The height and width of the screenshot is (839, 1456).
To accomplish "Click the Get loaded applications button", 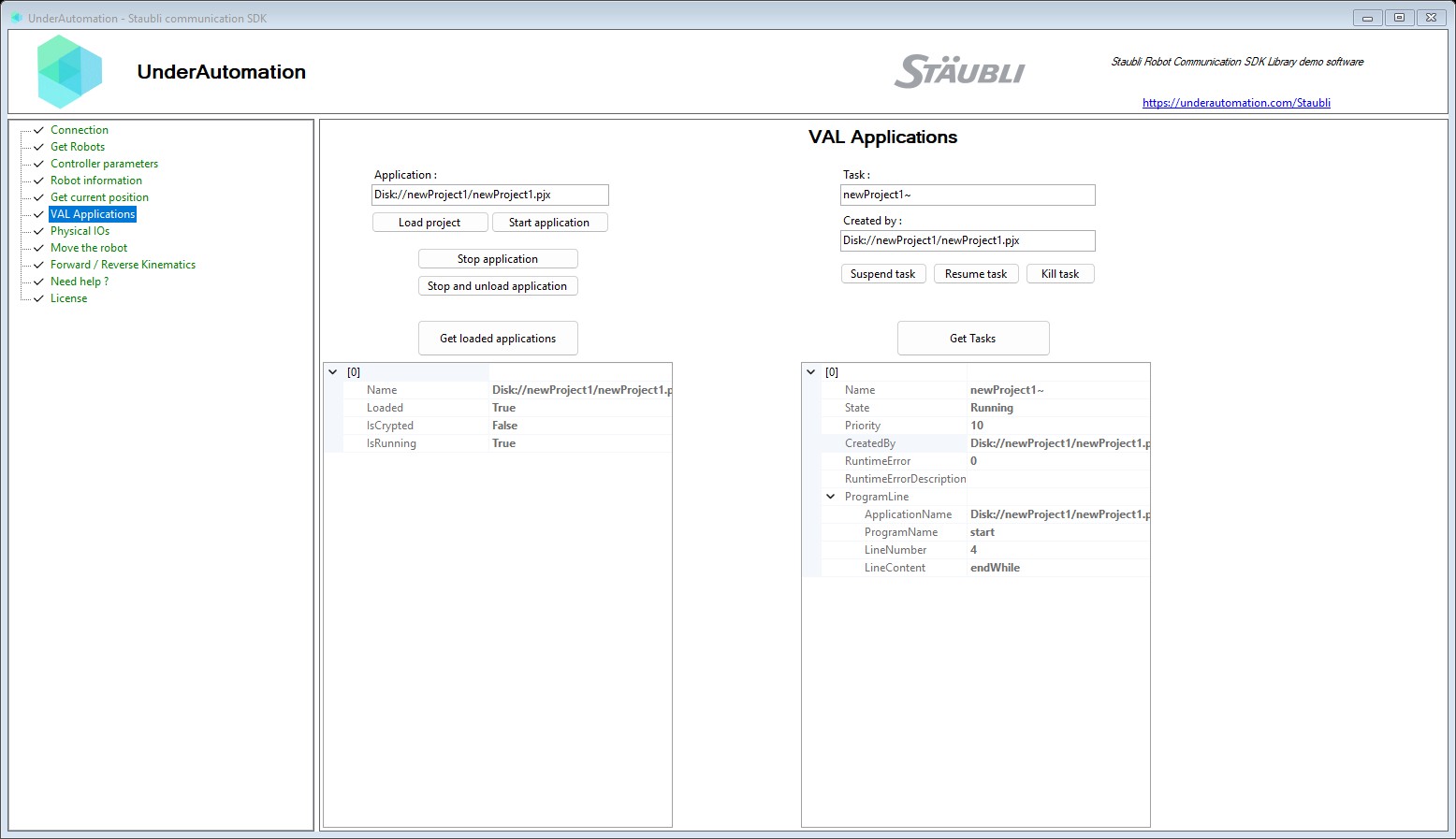I will pyautogui.click(x=497, y=338).
